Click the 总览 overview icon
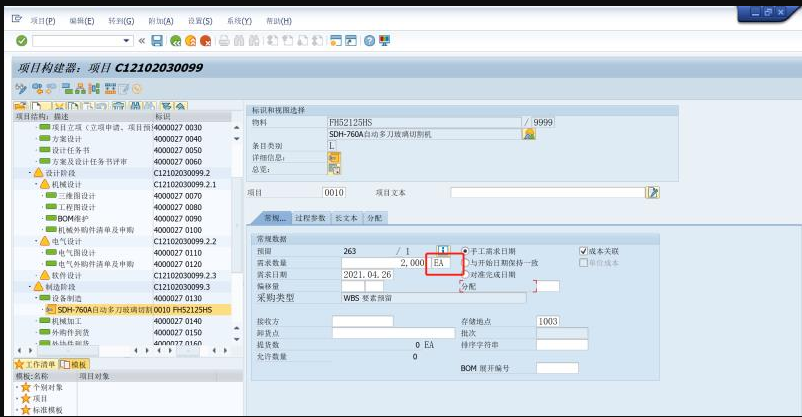The image size is (802, 417). click(335, 169)
